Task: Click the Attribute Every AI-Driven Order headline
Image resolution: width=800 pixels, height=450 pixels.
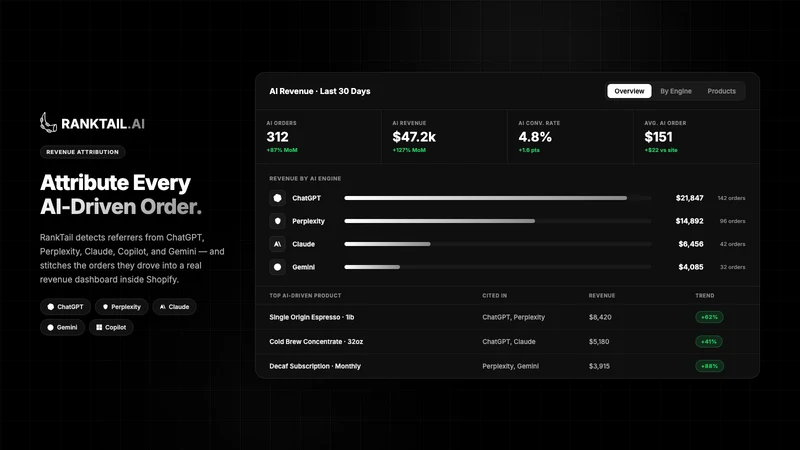Action: coord(121,194)
